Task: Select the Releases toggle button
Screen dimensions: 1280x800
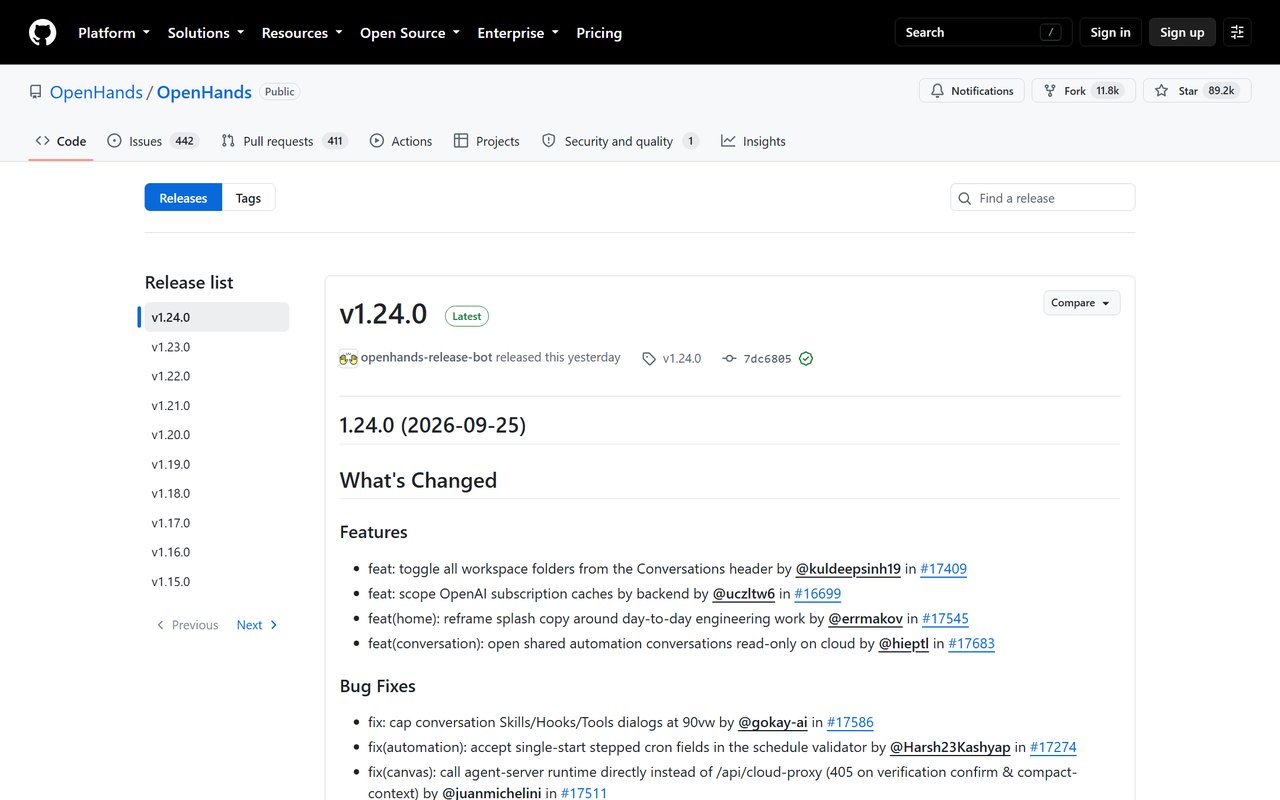Action: point(183,198)
